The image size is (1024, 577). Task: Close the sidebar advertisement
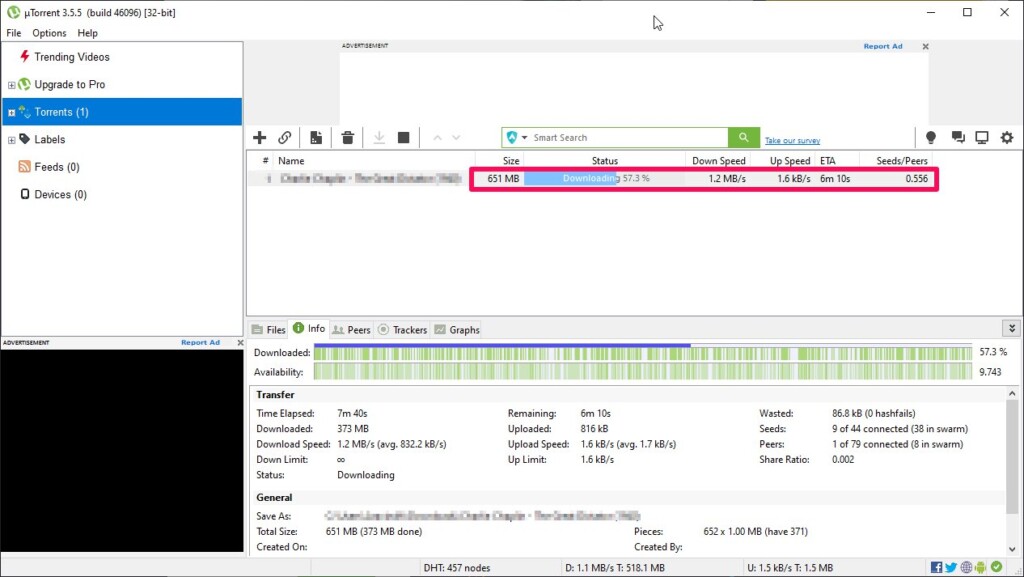240,342
